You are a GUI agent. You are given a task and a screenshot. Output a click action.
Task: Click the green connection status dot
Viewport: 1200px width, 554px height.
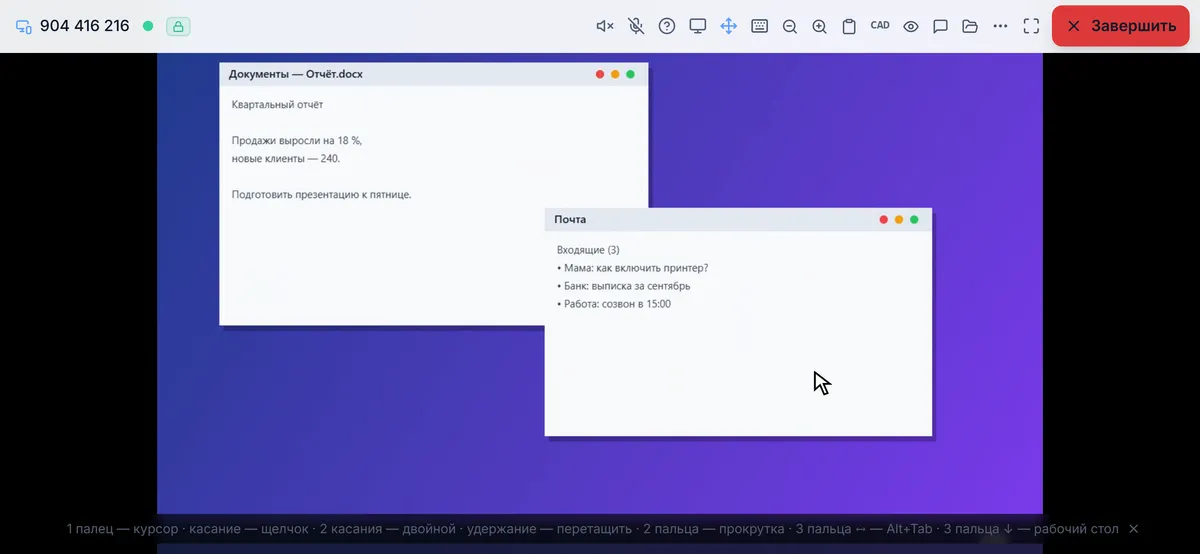[148, 26]
